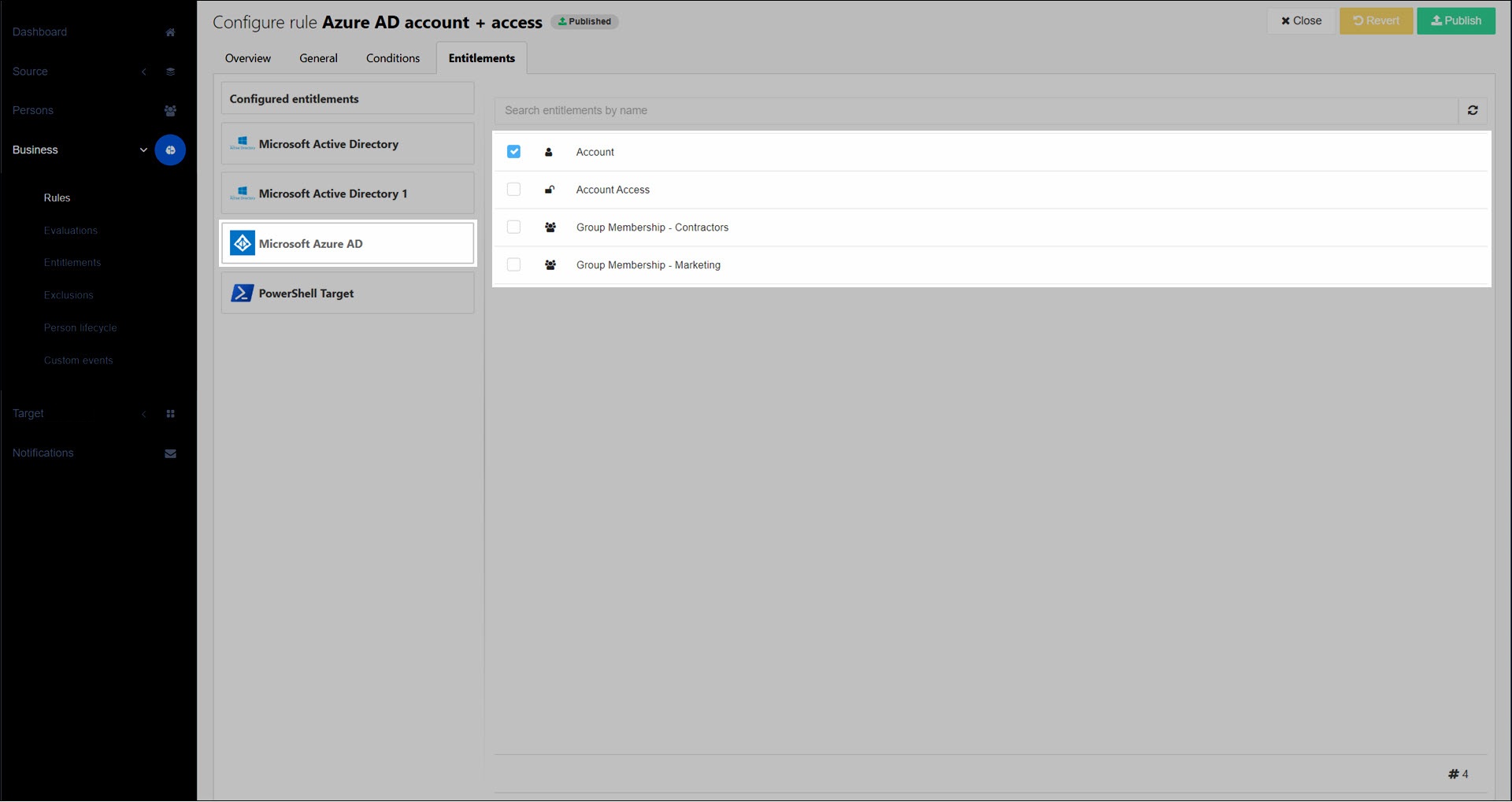This screenshot has height=802, width=1512.
Task: Click the Dashboard label in sidebar
Action: coord(39,32)
